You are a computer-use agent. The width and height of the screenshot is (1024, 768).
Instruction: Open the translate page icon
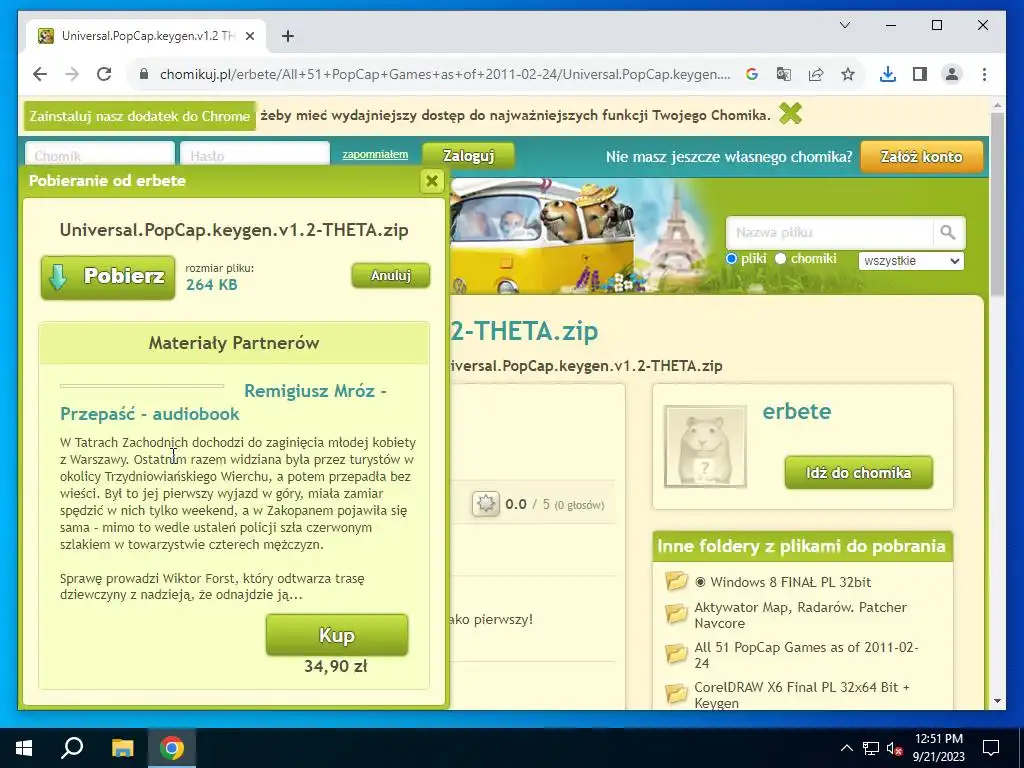[x=784, y=74]
